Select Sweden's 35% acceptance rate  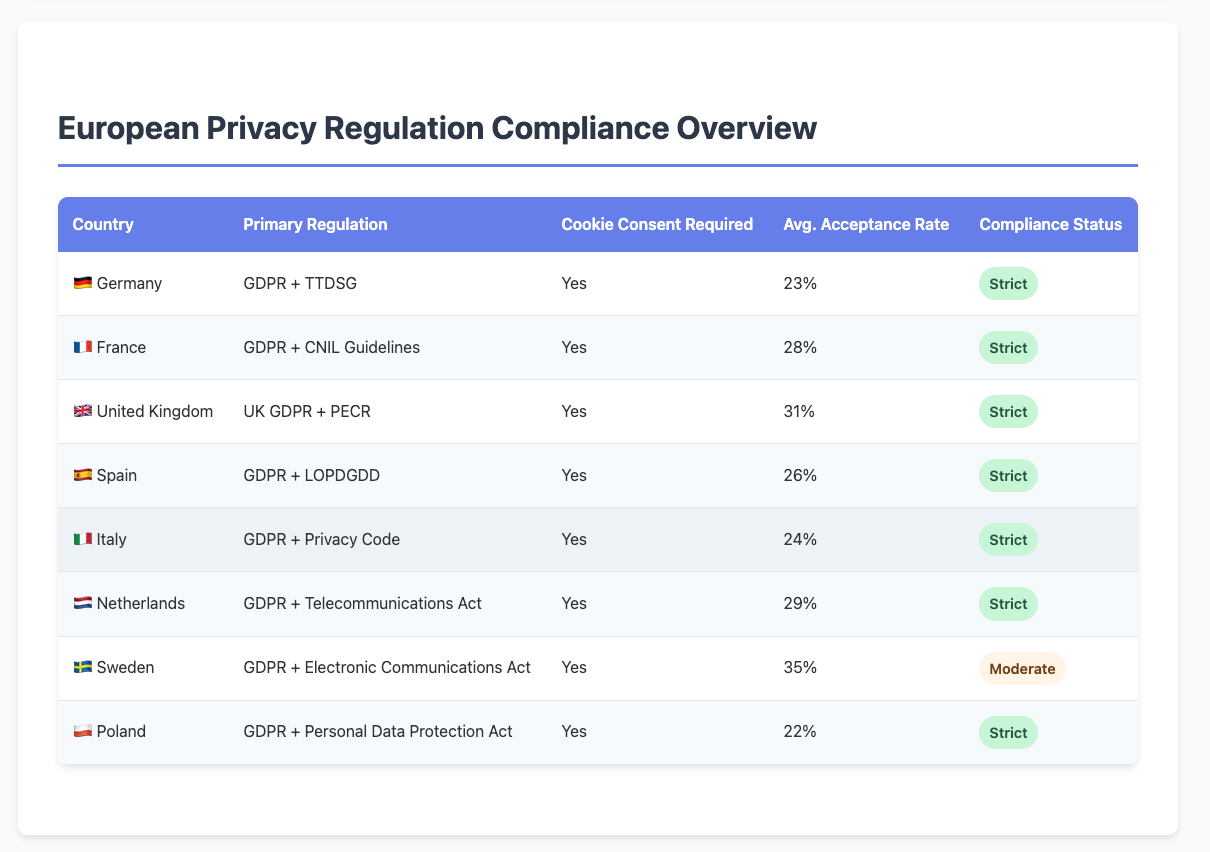click(800, 668)
